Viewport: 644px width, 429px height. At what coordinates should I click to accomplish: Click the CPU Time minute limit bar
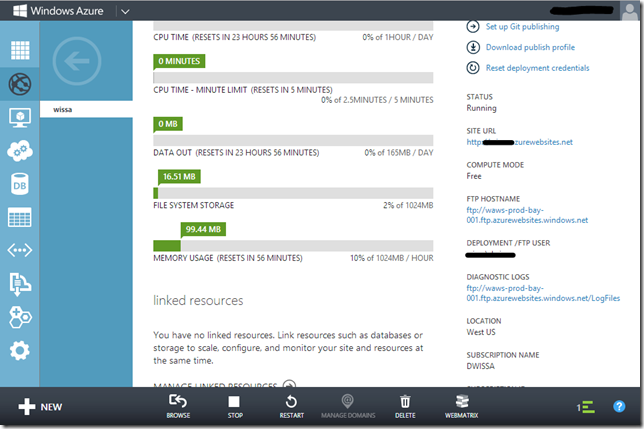pyautogui.click(x=293, y=78)
